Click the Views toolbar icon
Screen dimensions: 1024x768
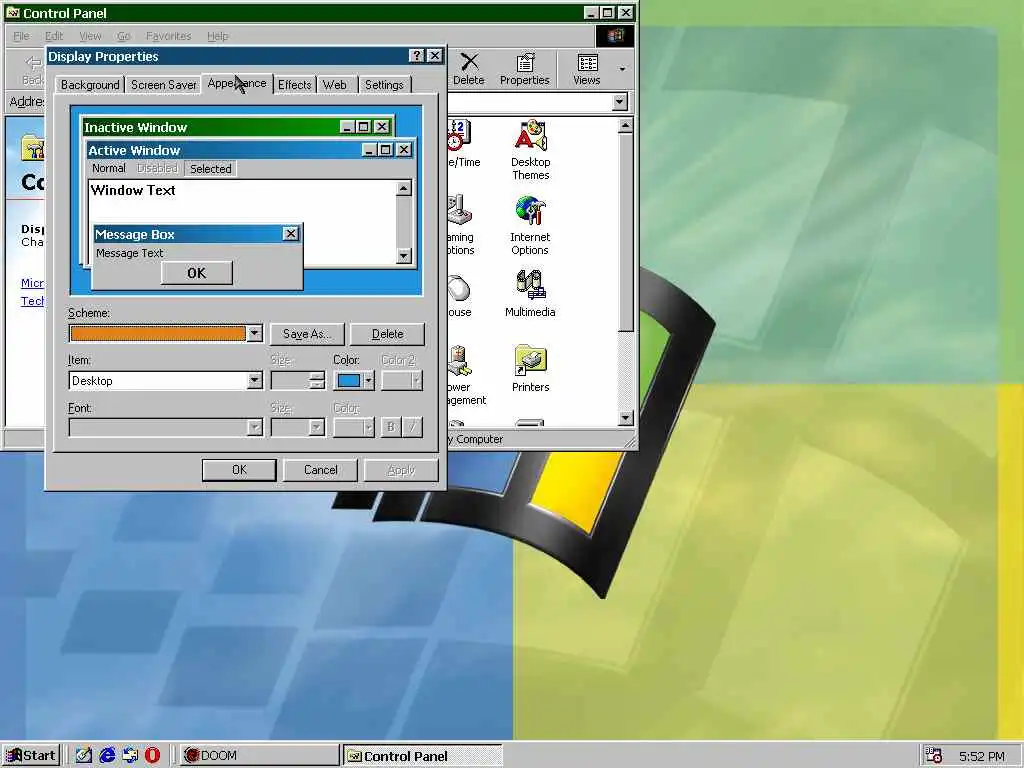tap(586, 69)
